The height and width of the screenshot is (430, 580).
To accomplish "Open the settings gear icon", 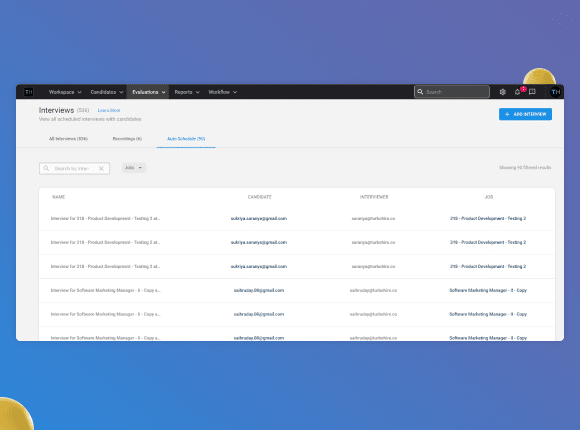I will [x=502, y=92].
